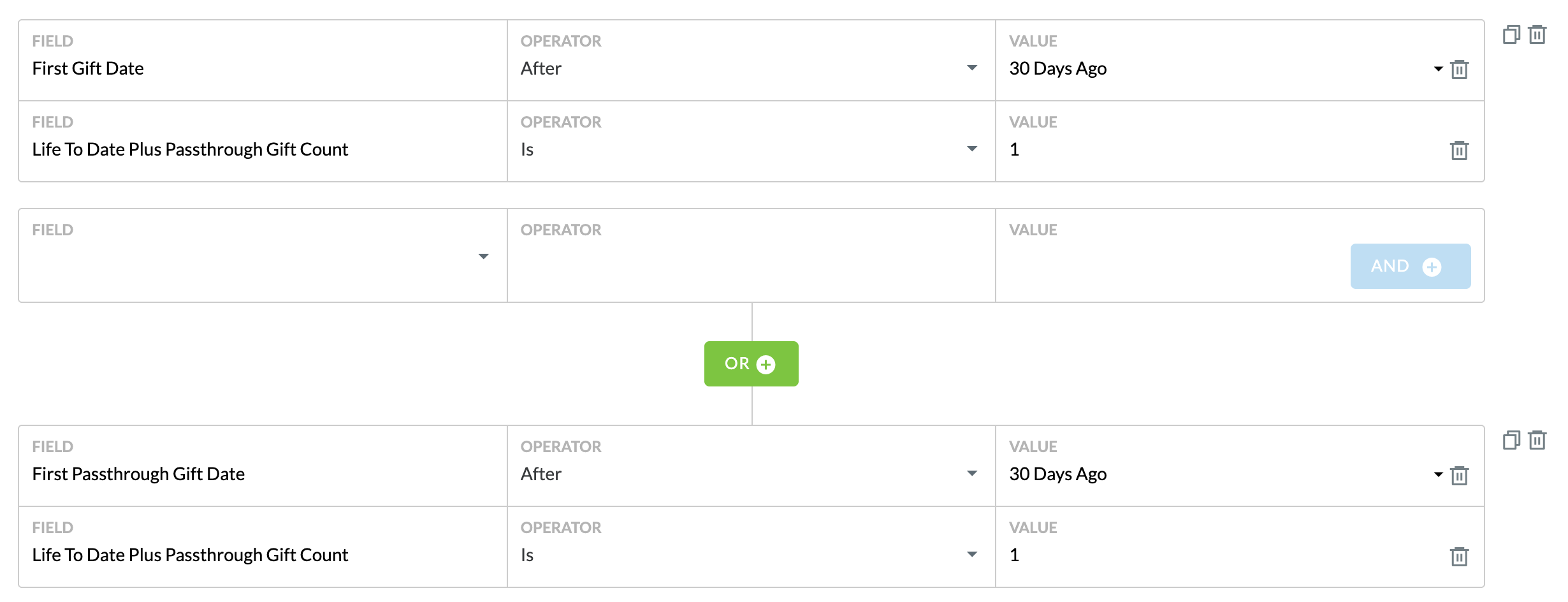The height and width of the screenshot is (602, 1568).
Task: Duplicate the first filter group
Action: pos(1511,34)
